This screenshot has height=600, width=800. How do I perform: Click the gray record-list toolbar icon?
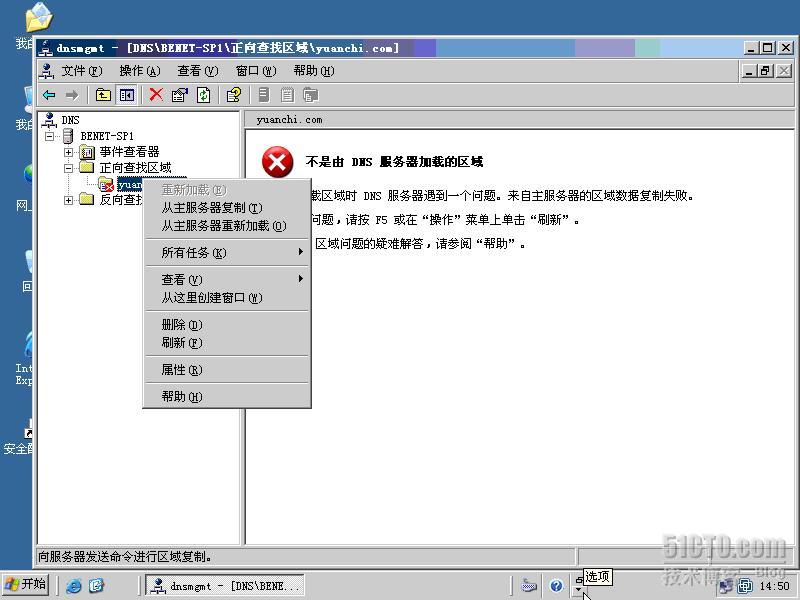coord(287,95)
